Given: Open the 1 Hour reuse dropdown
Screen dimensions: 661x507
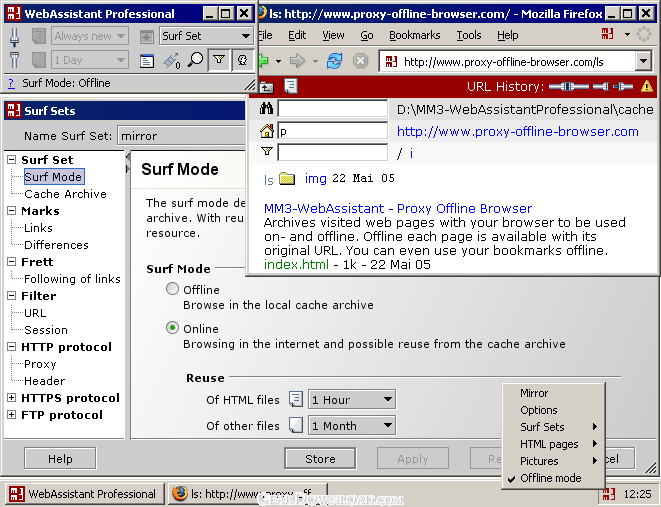Looking at the screenshot, I should [x=352, y=400].
